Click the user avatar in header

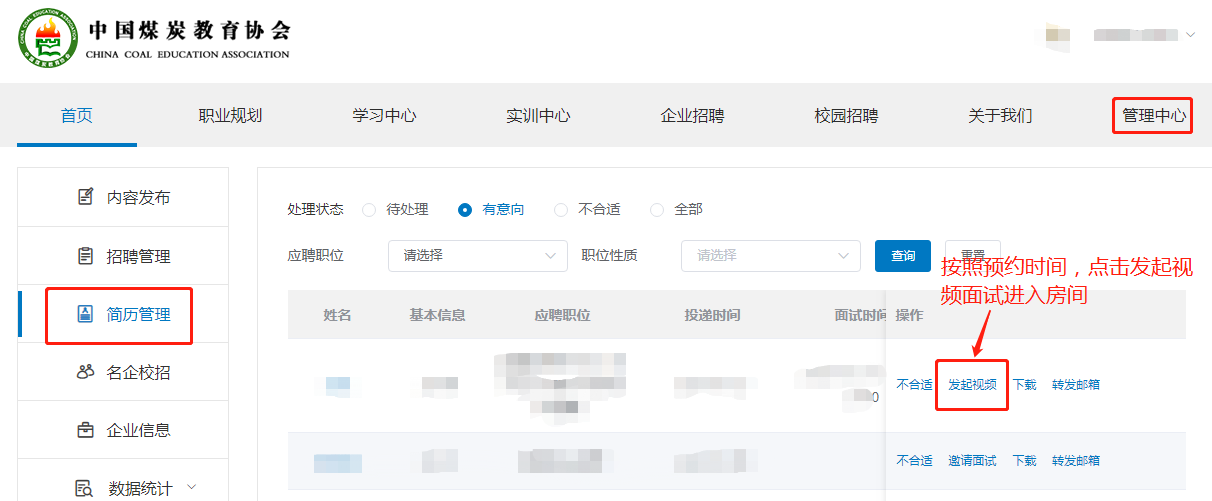(x=1052, y=35)
